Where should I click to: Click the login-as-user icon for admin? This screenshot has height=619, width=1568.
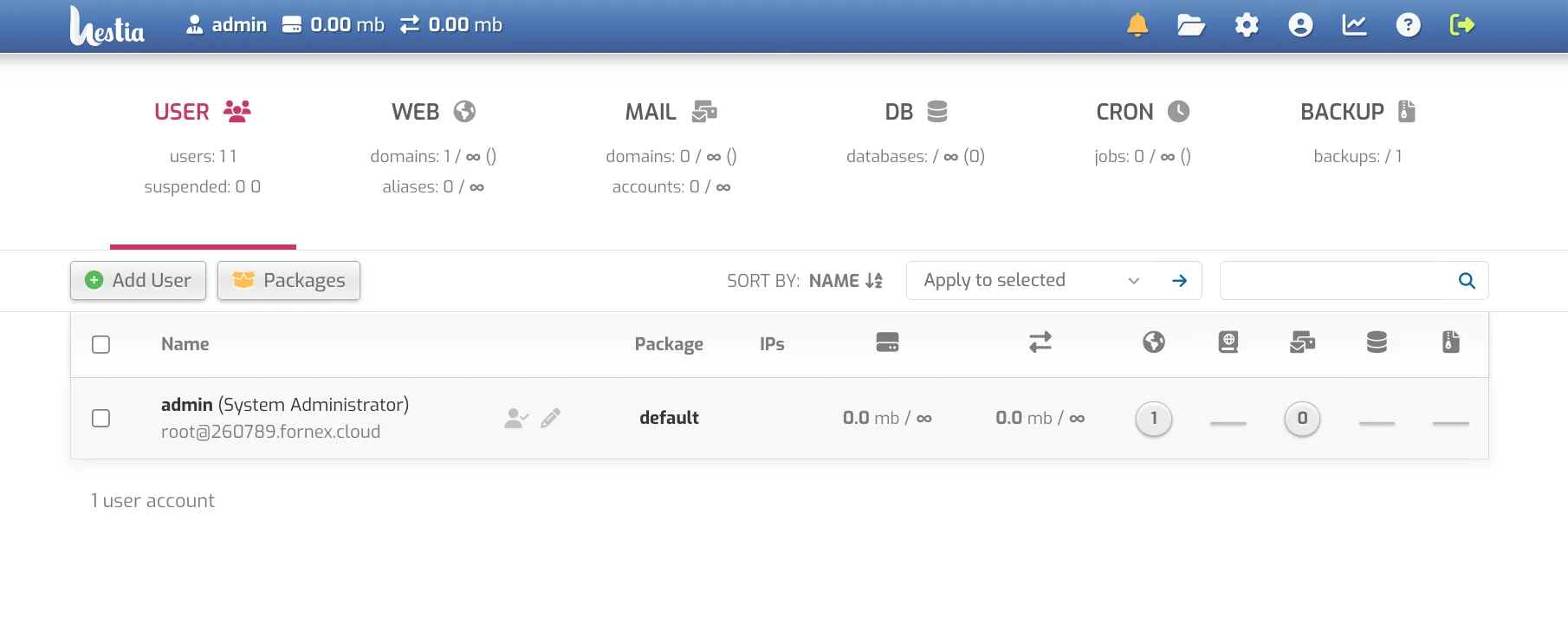516,419
